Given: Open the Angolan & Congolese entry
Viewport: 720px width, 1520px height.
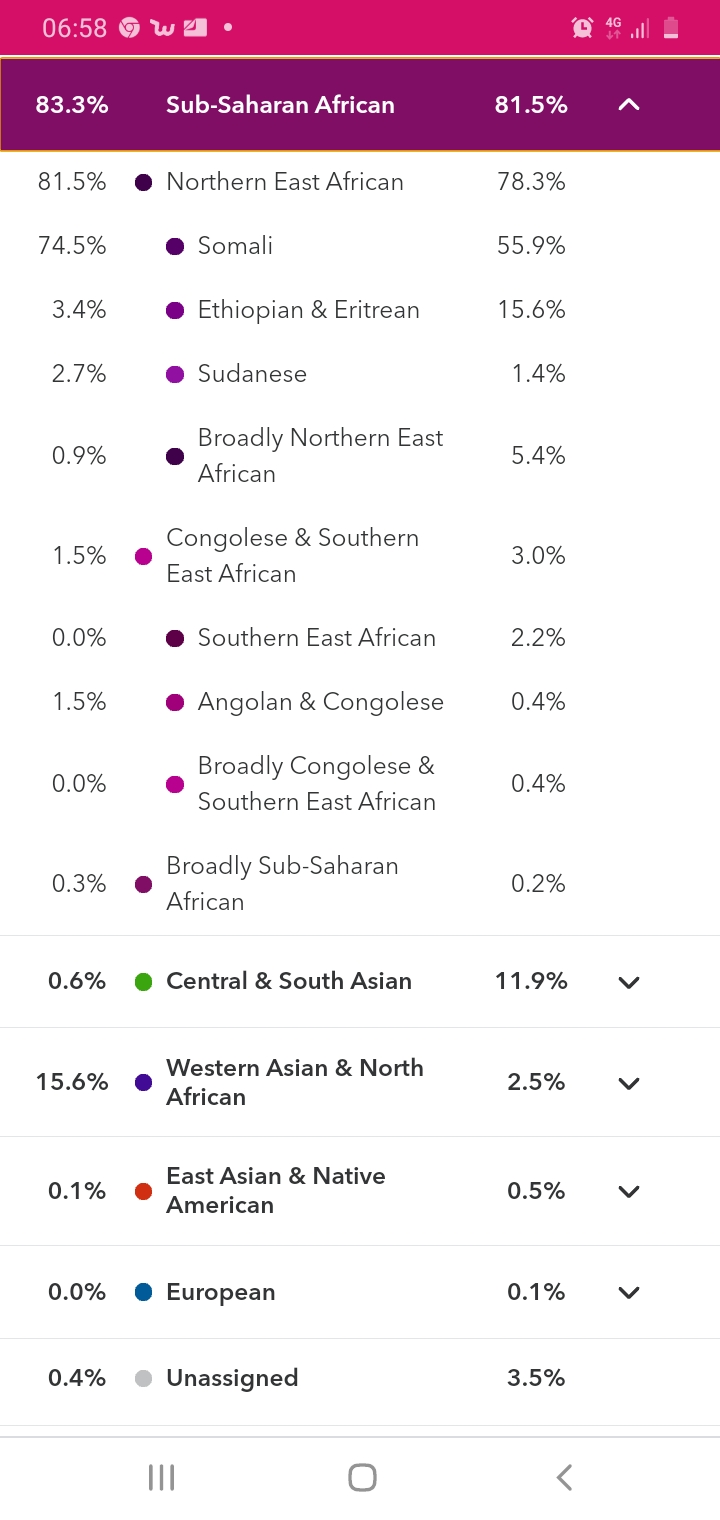Looking at the screenshot, I should (x=360, y=702).
